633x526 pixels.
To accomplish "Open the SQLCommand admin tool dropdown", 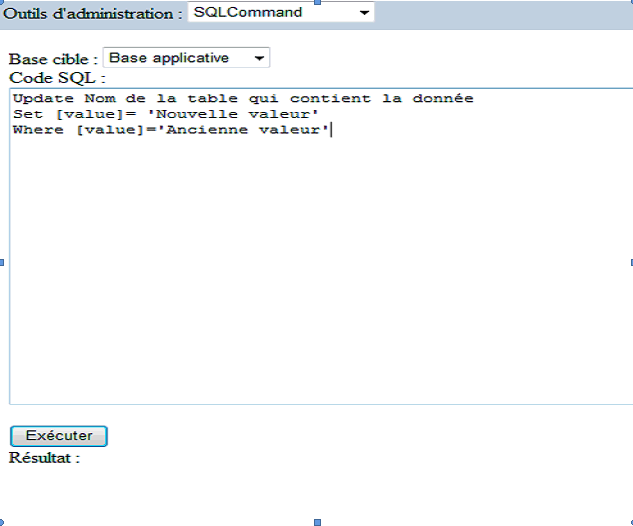I will 280,13.
